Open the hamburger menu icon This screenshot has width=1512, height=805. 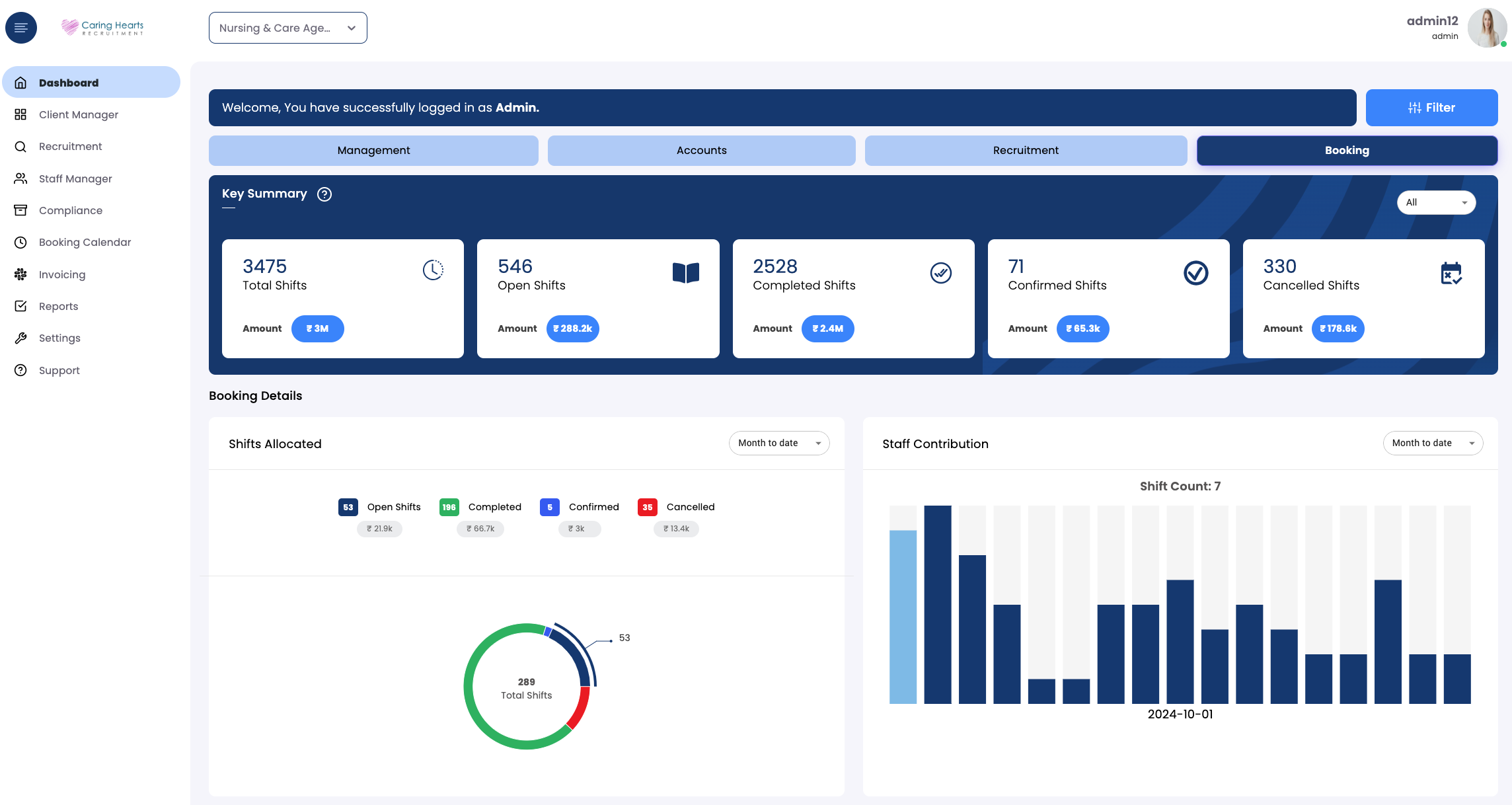pyautogui.click(x=20, y=27)
